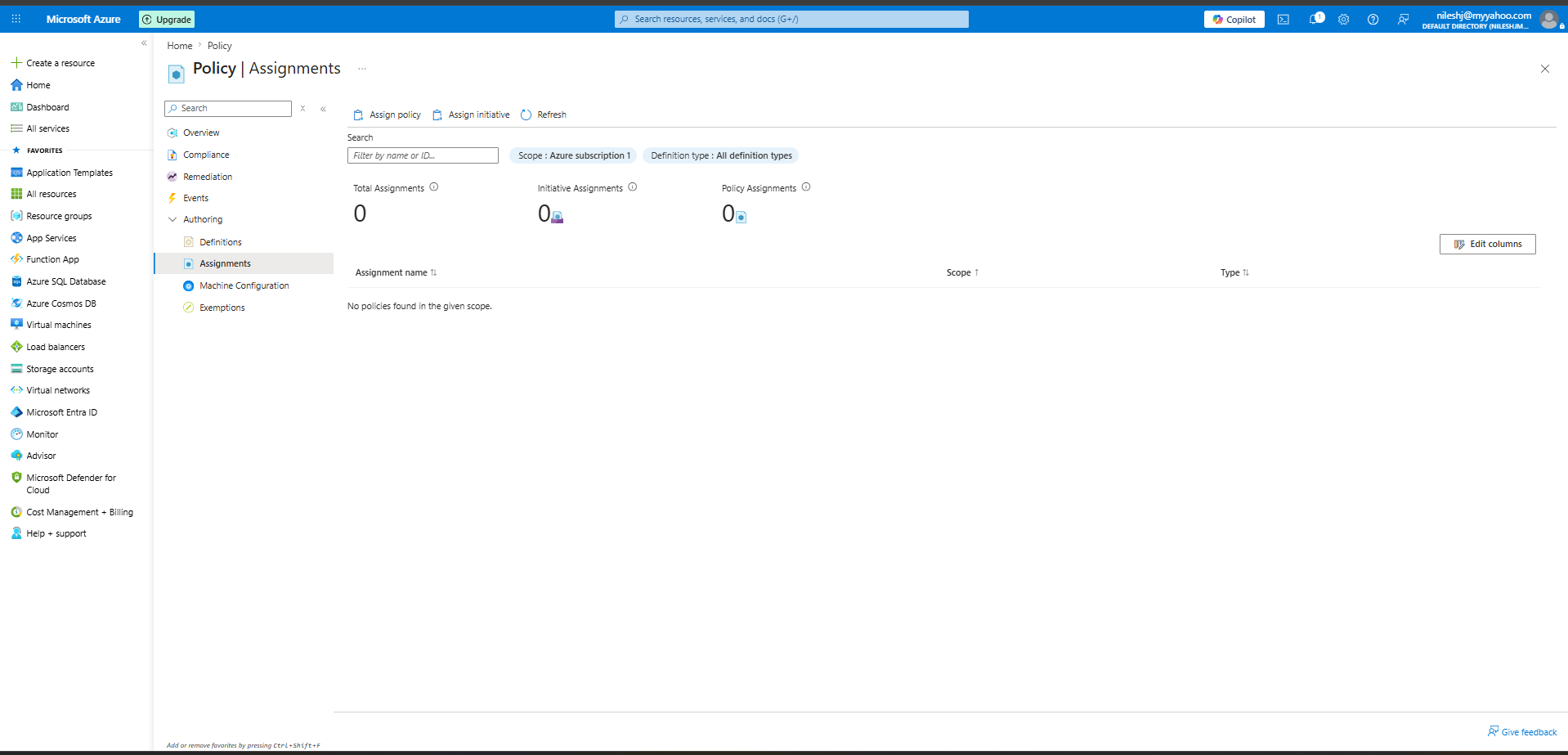
Task: Click Assign policy
Action: coord(387,115)
